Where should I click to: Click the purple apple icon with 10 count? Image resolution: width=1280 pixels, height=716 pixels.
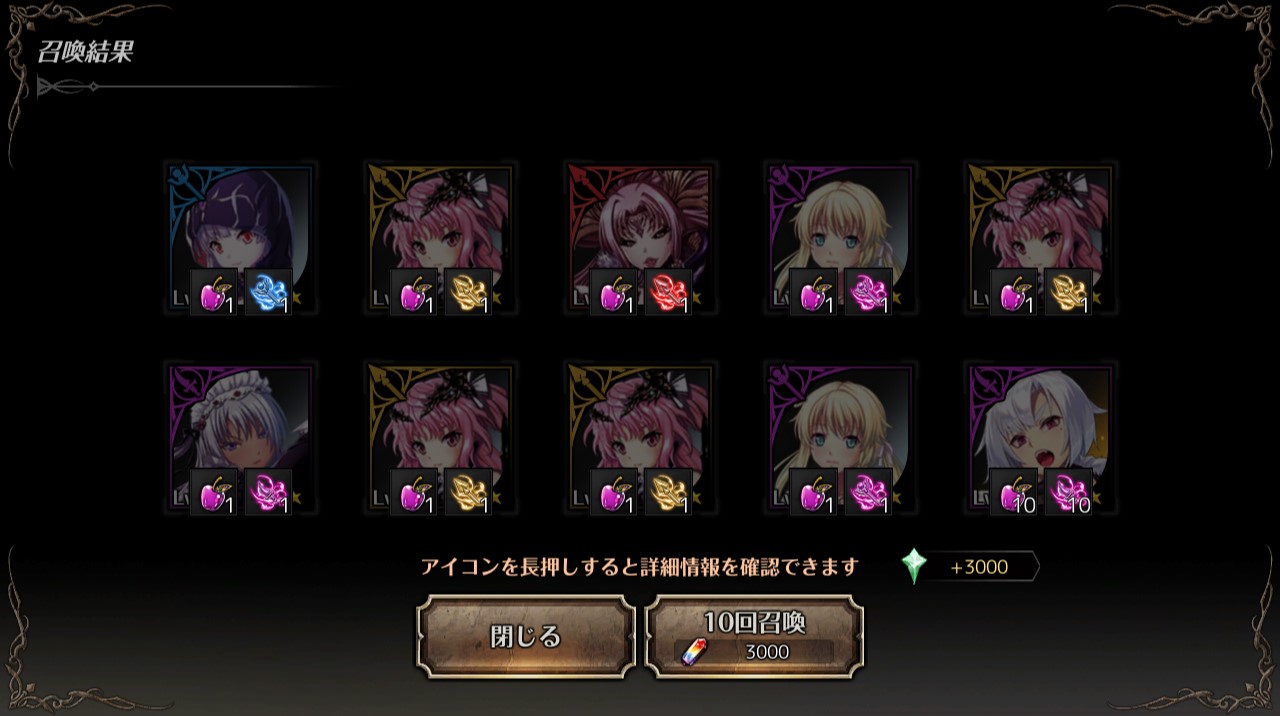pos(1014,493)
